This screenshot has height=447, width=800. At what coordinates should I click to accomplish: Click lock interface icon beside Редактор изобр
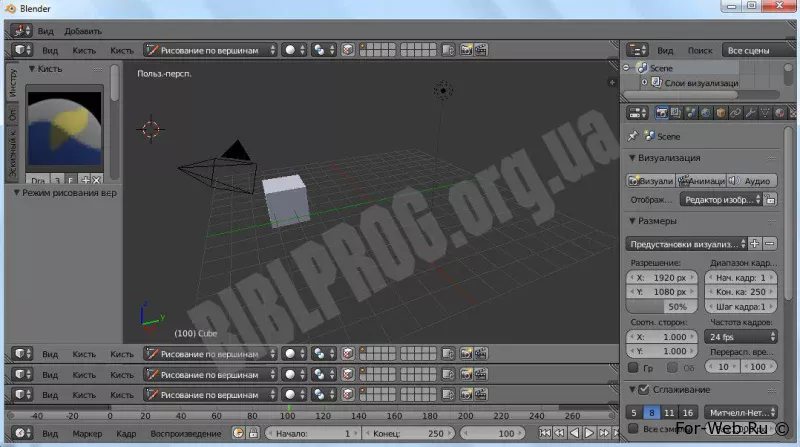[770, 200]
